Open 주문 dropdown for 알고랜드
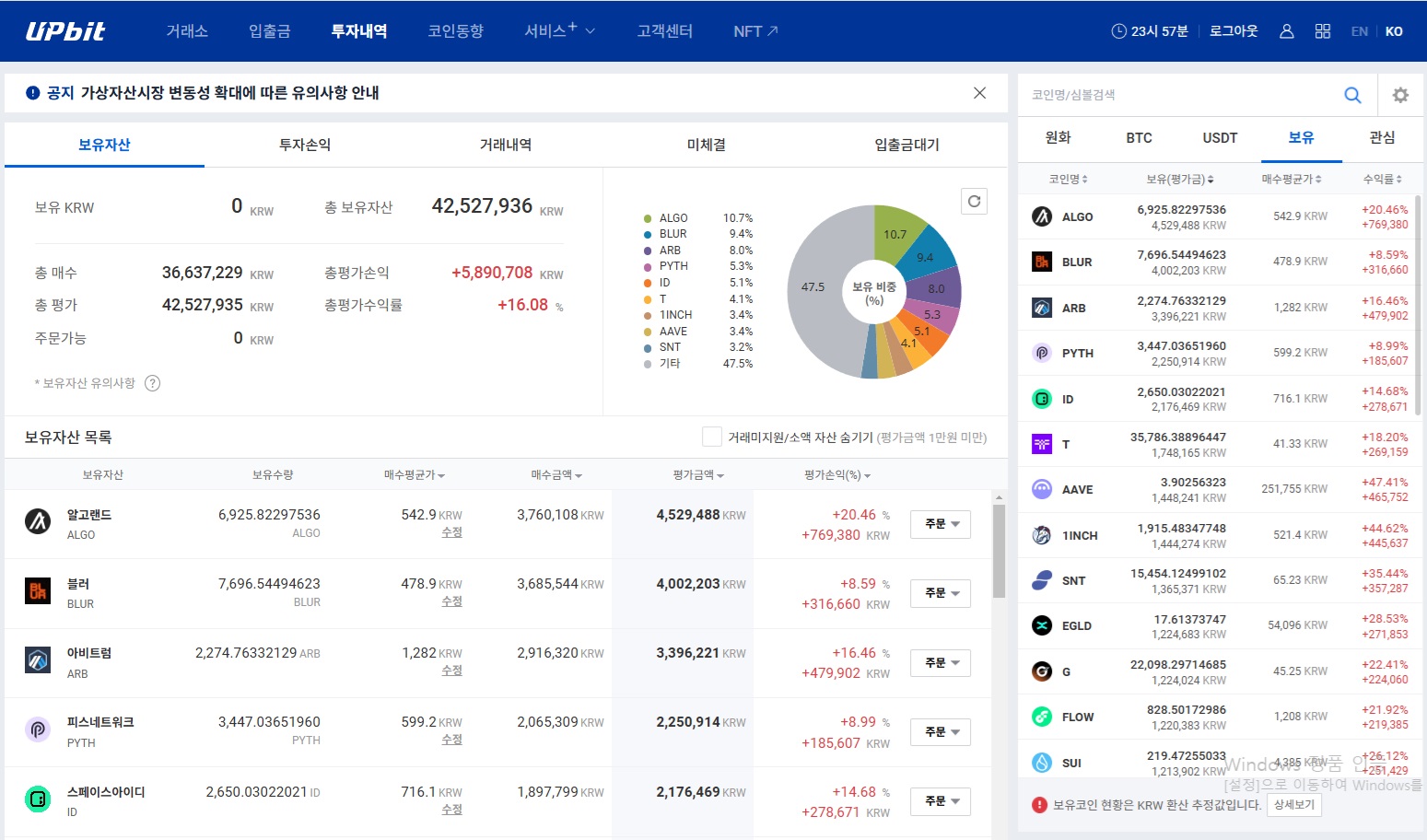1427x840 pixels. (x=941, y=524)
